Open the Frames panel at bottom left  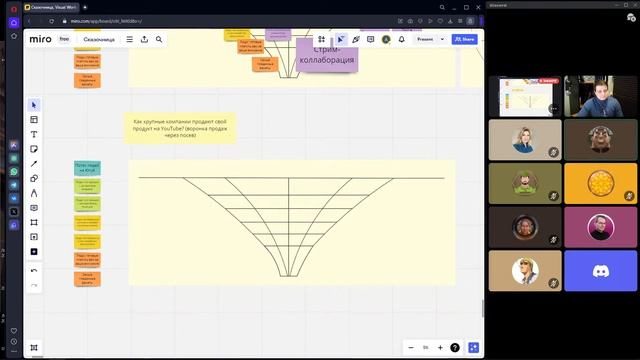34,348
